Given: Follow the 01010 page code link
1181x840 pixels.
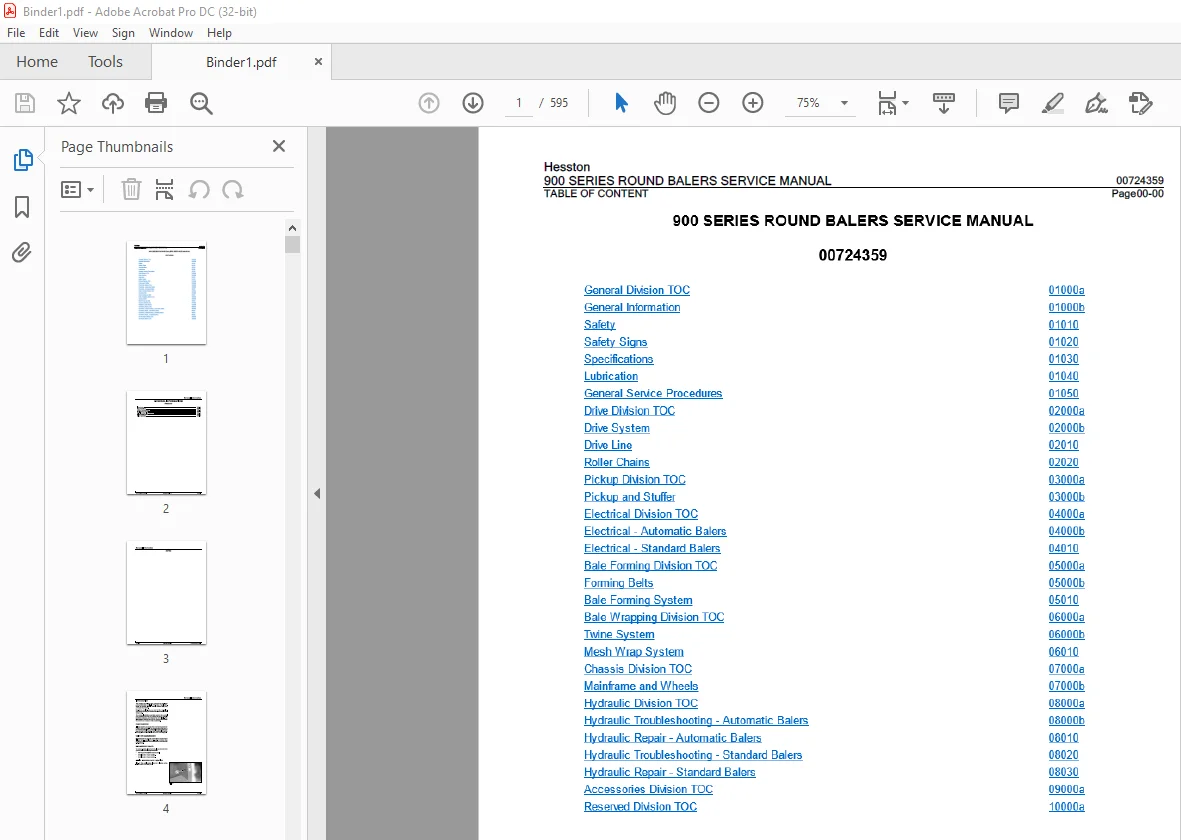Looking at the screenshot, I should (x=1064, y=325).
